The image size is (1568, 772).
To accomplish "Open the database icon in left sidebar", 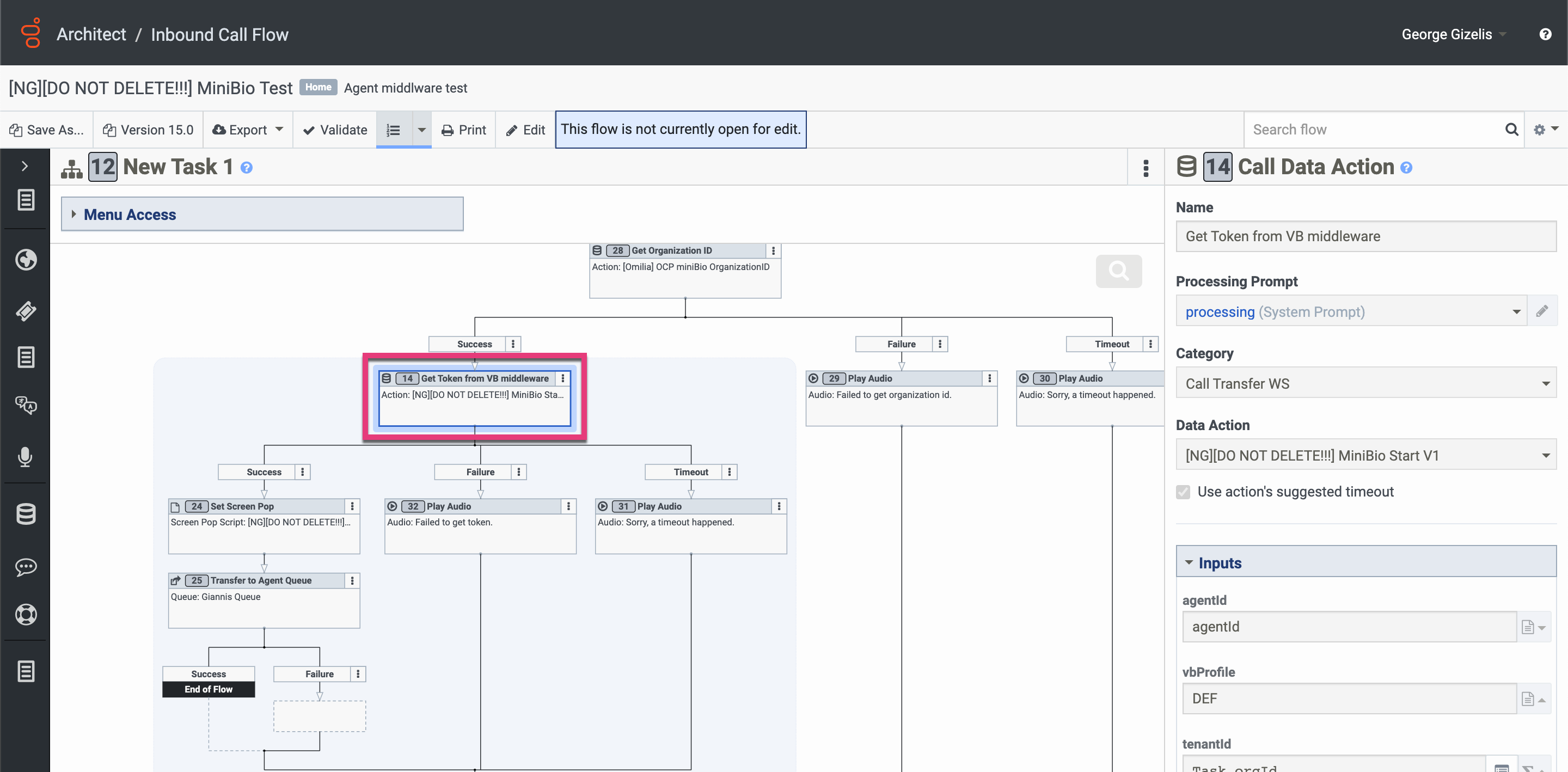I will 25,514.
